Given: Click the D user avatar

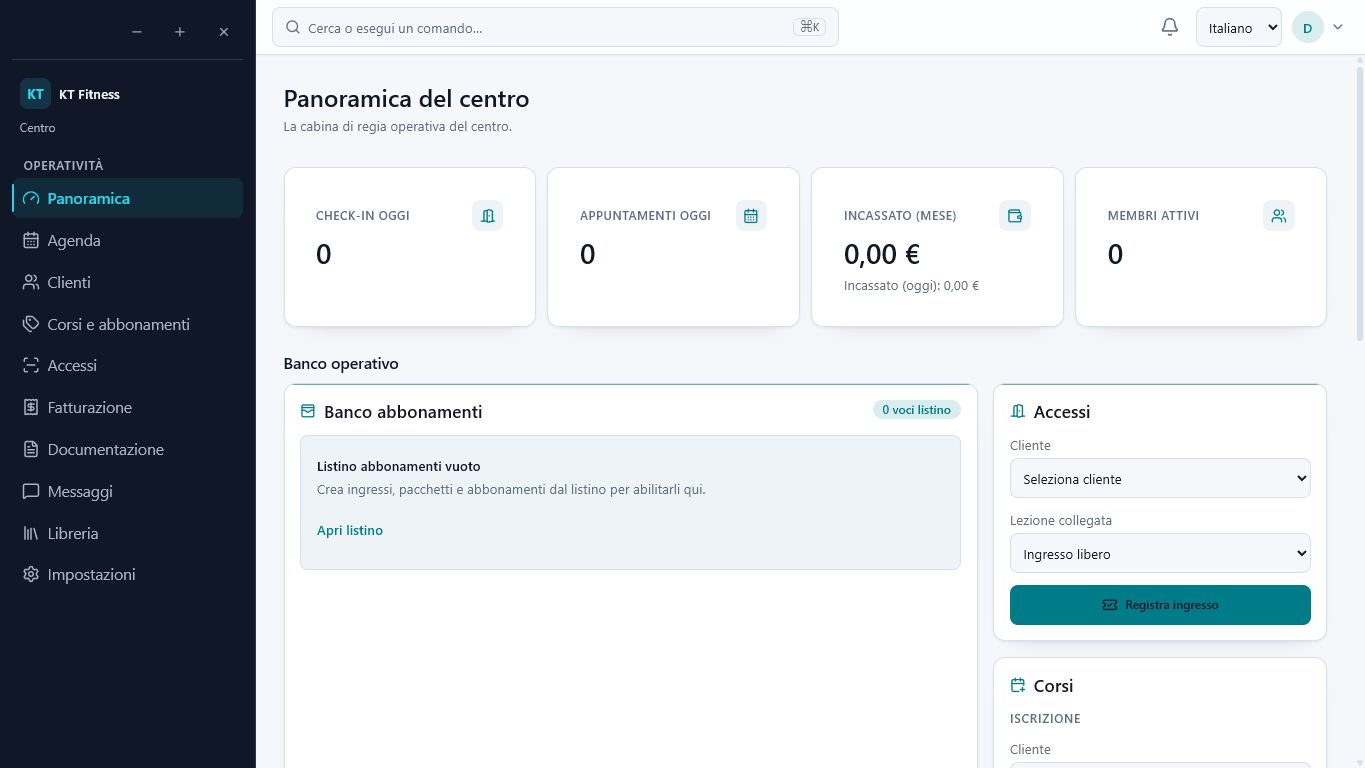Looking at the screenshot, I should tap(1308, 27).
